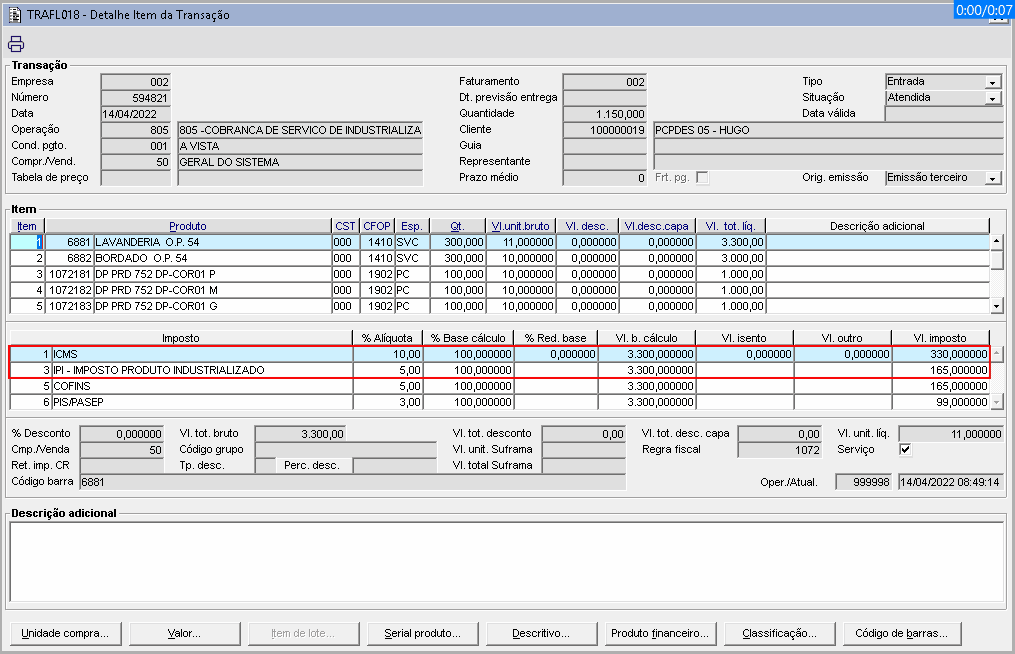
Task: Click the Tabela de preço code field
Action: [x=135, y=178]
